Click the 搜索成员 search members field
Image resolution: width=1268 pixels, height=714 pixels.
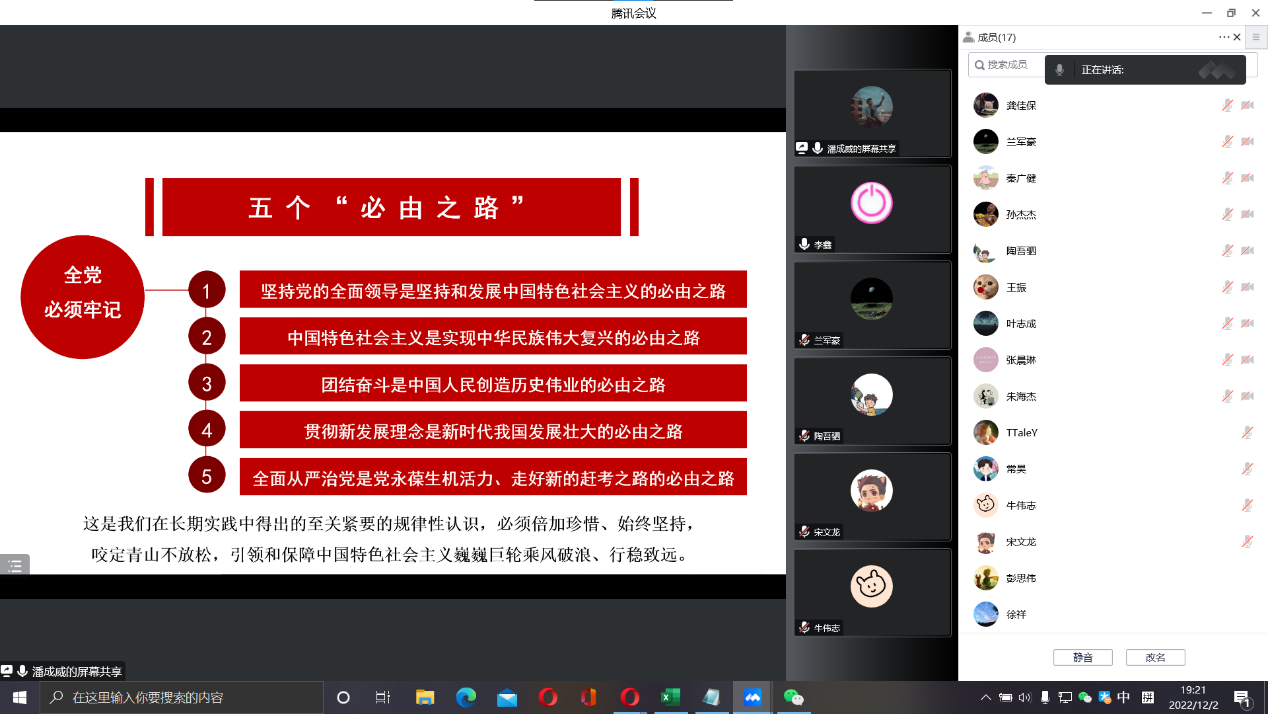pyautogui.click(x=1010, y=65)
